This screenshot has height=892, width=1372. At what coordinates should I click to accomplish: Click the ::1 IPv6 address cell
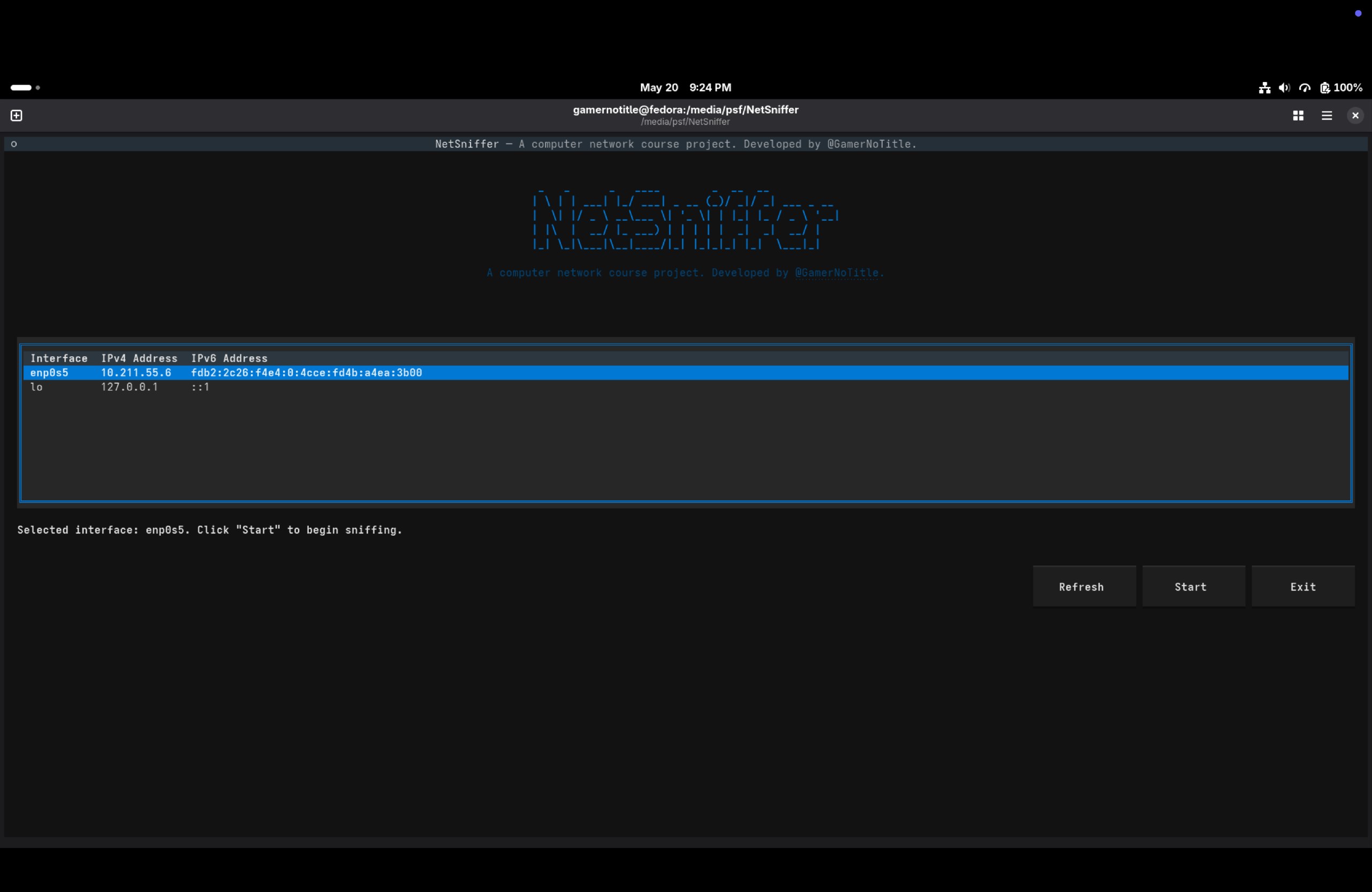click(200, 387)
